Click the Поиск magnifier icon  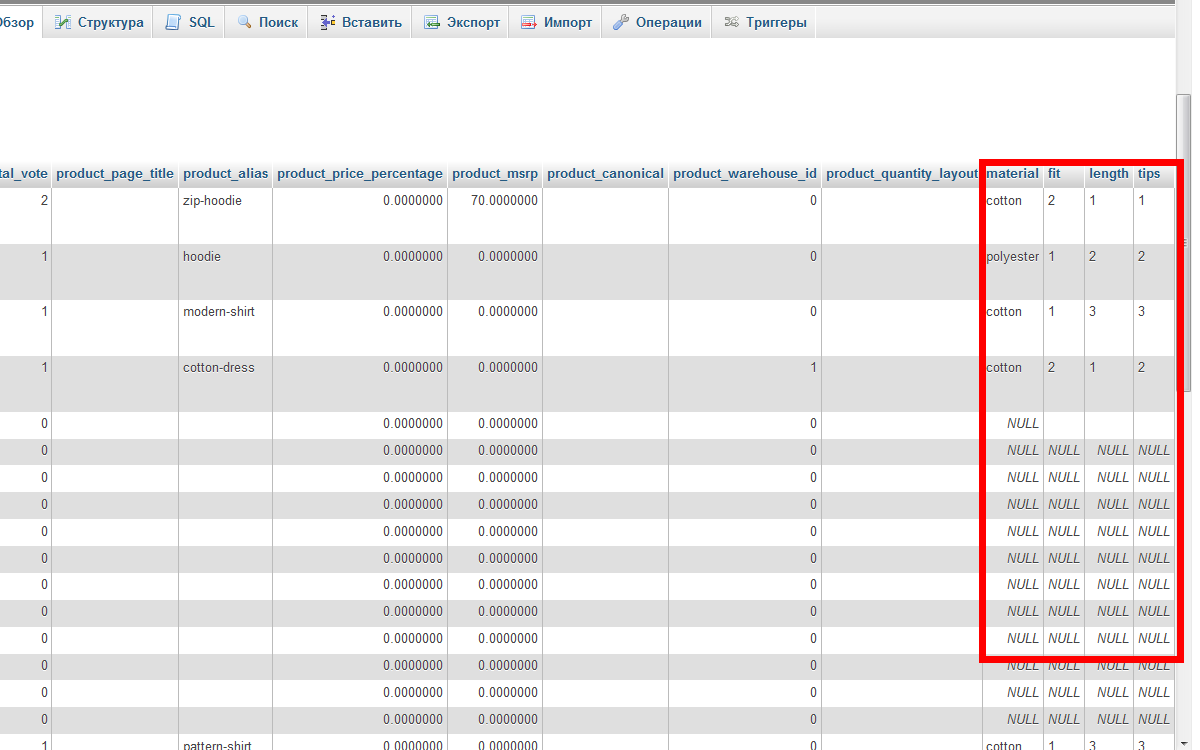pyautogui.click(x=244, y=22)
